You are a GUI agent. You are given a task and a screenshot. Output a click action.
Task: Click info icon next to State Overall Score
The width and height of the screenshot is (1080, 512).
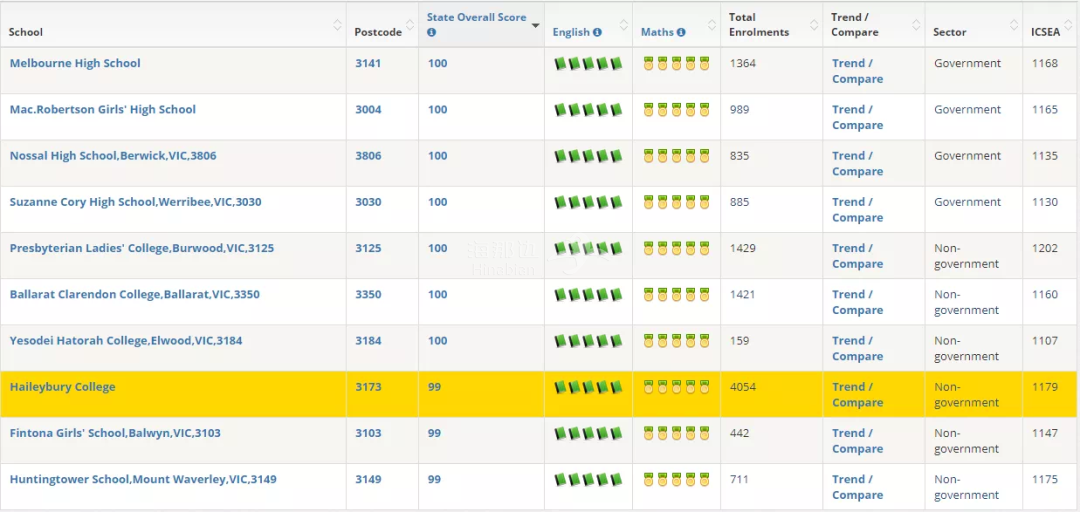(431, 32)
